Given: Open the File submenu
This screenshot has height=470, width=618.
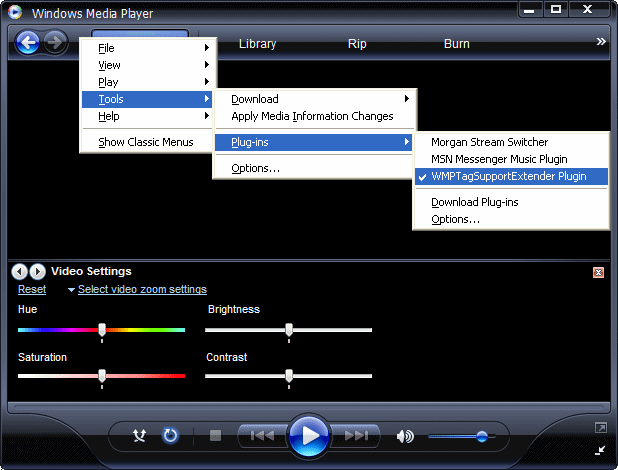Looking at the screenshot, I should (x=147, y=48).
